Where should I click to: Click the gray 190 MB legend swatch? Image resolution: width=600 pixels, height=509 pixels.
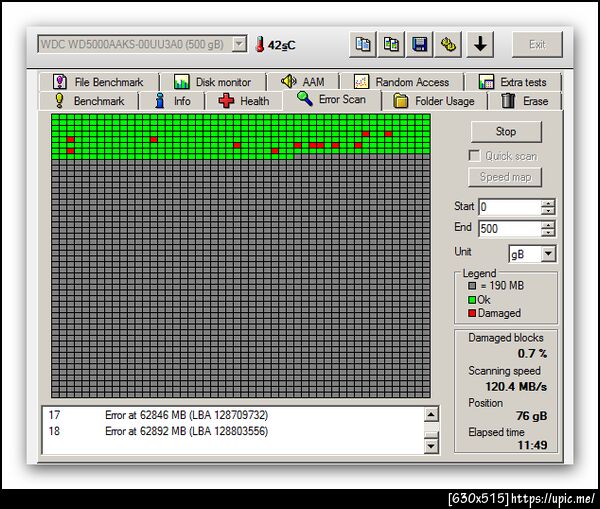point(472,286)
